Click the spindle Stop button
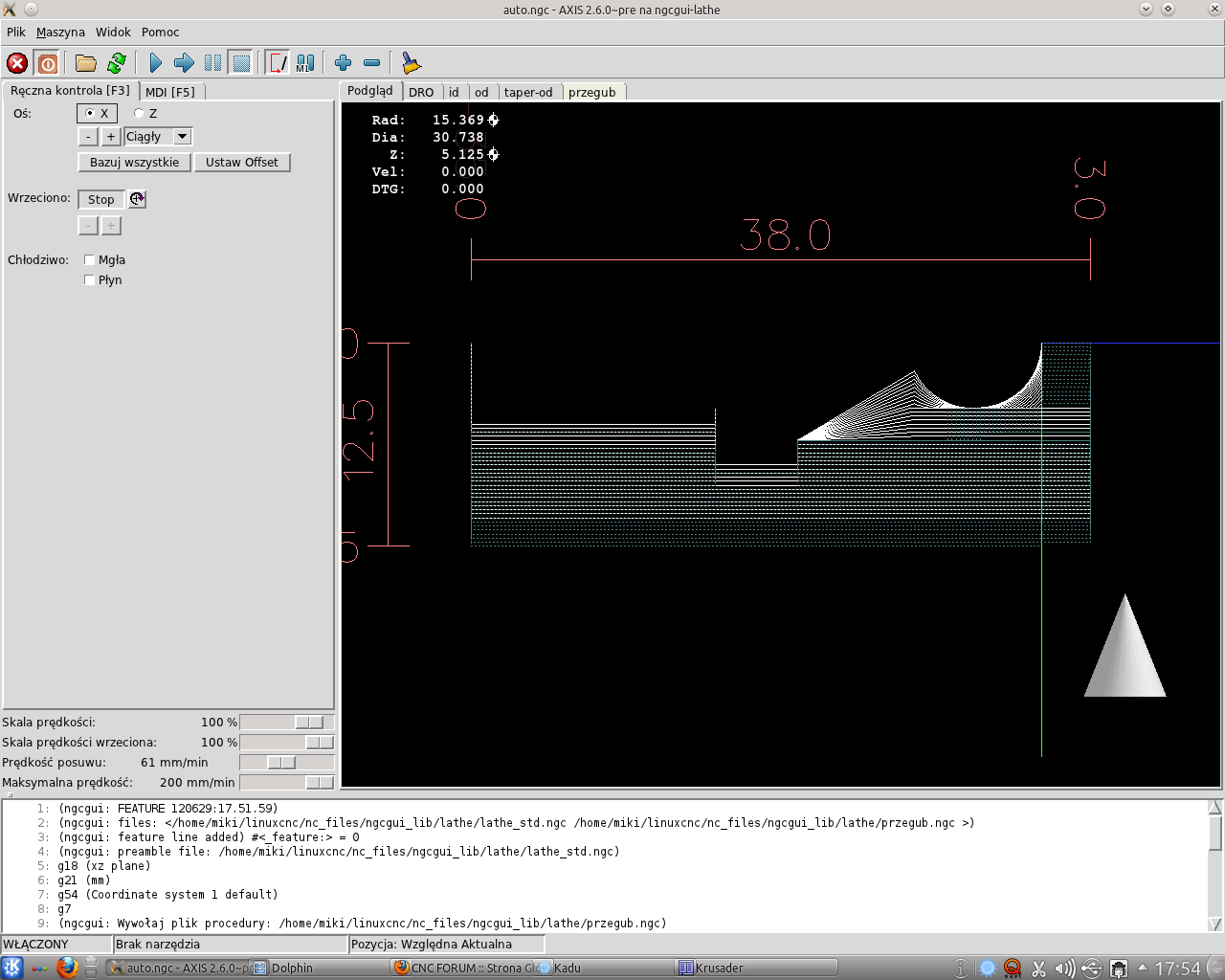 pyautogui.click(x=101, y=199)
